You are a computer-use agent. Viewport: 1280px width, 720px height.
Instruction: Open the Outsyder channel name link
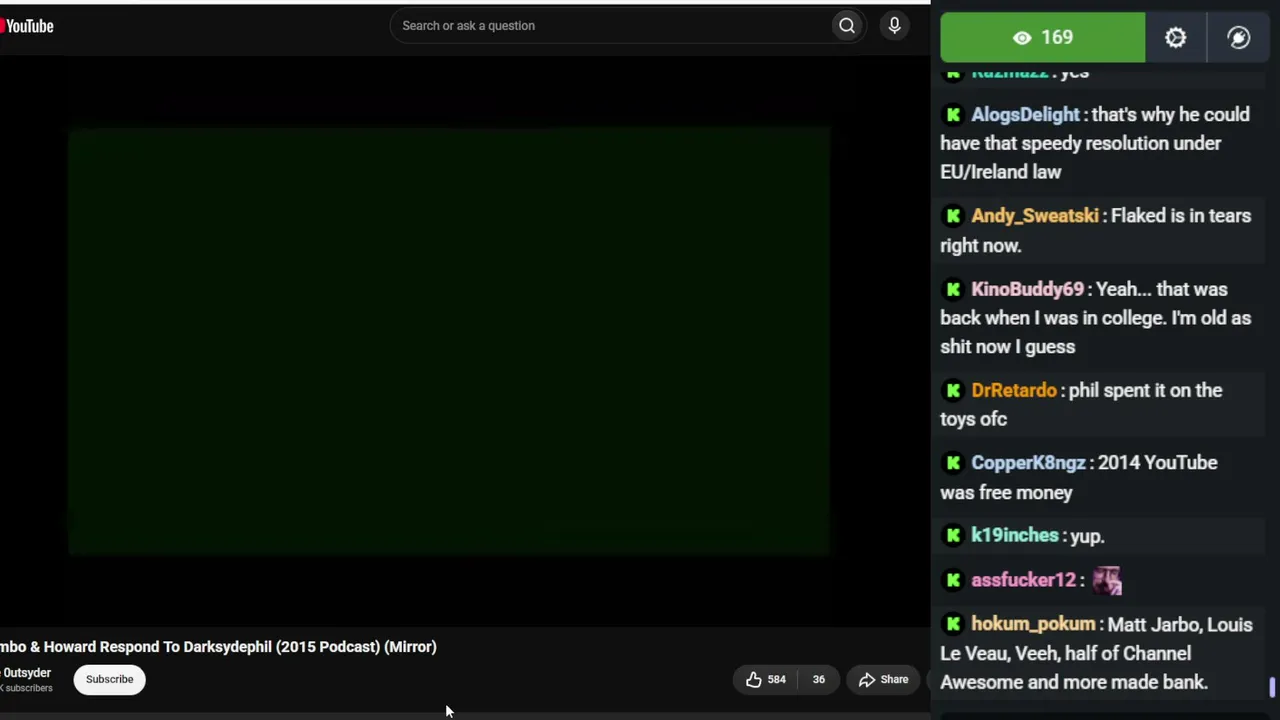pos(26,673)
